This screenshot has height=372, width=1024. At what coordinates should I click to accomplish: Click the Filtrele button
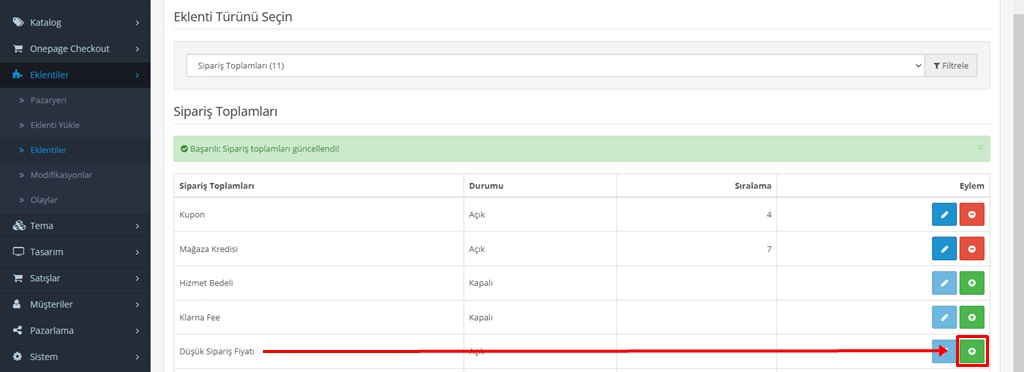click(x=951, y=66)
